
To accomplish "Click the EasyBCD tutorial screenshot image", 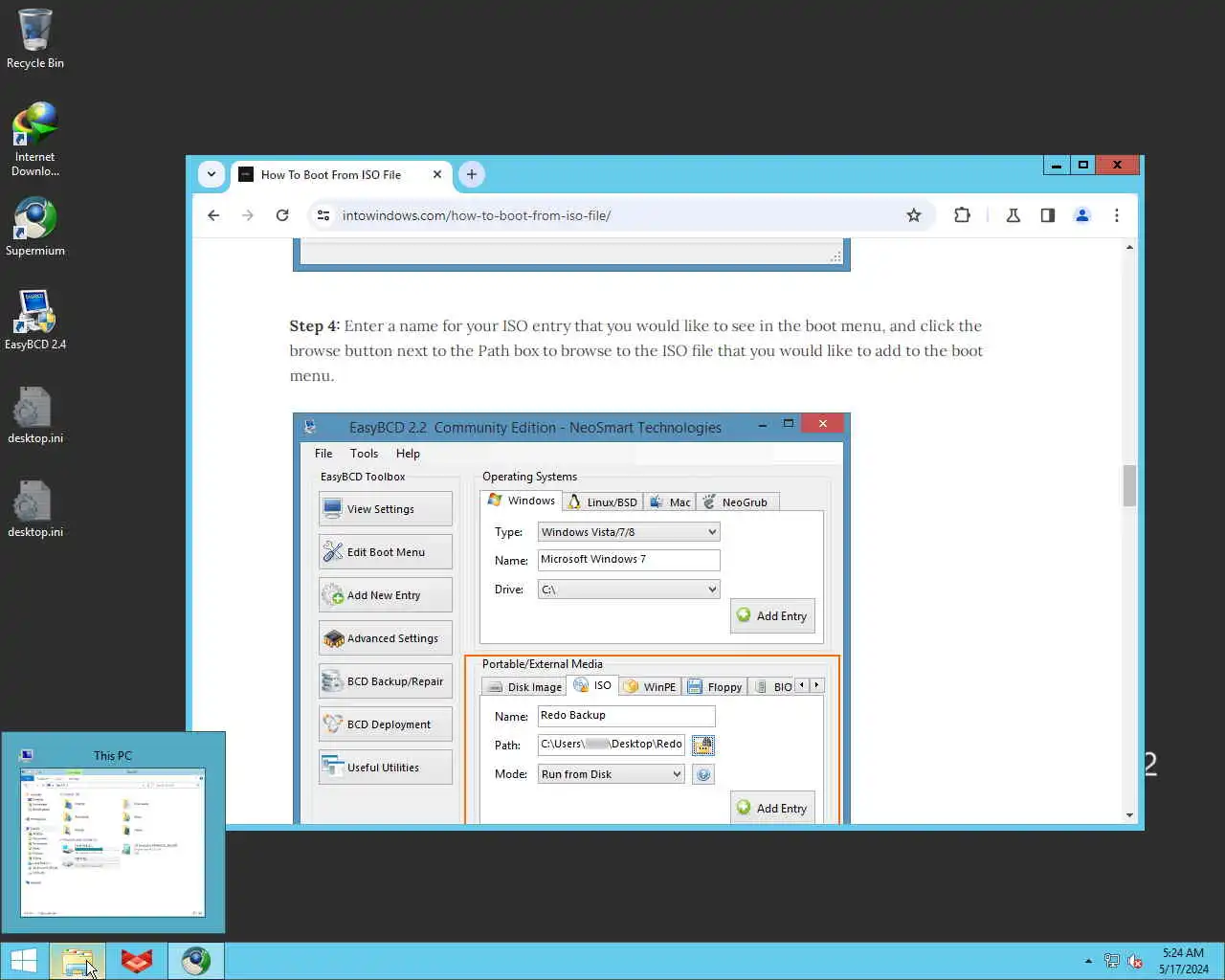I will [x=571, y=618].
